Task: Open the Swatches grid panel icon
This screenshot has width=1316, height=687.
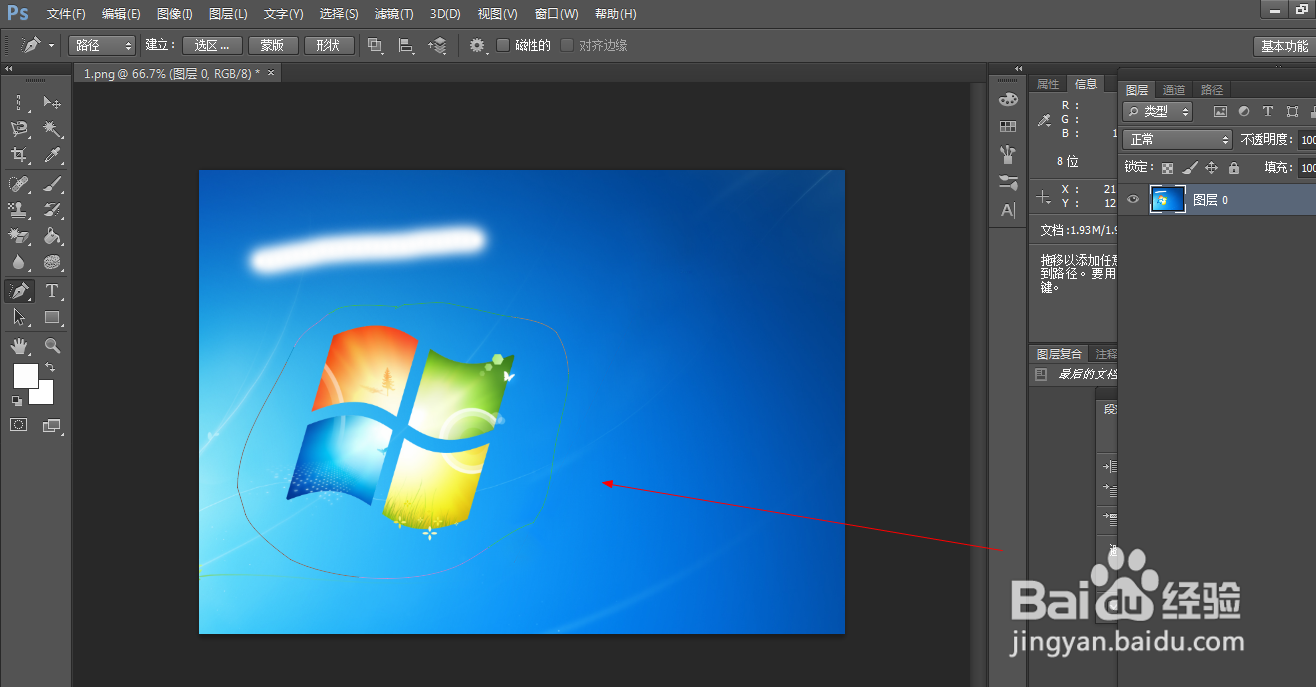Action: point(1008,126)
